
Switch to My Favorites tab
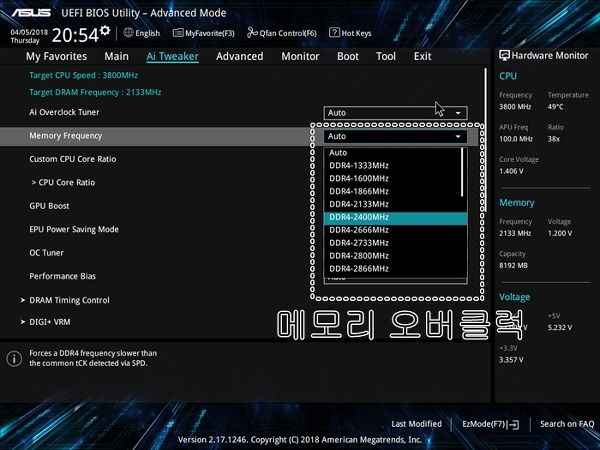(56, 57)
